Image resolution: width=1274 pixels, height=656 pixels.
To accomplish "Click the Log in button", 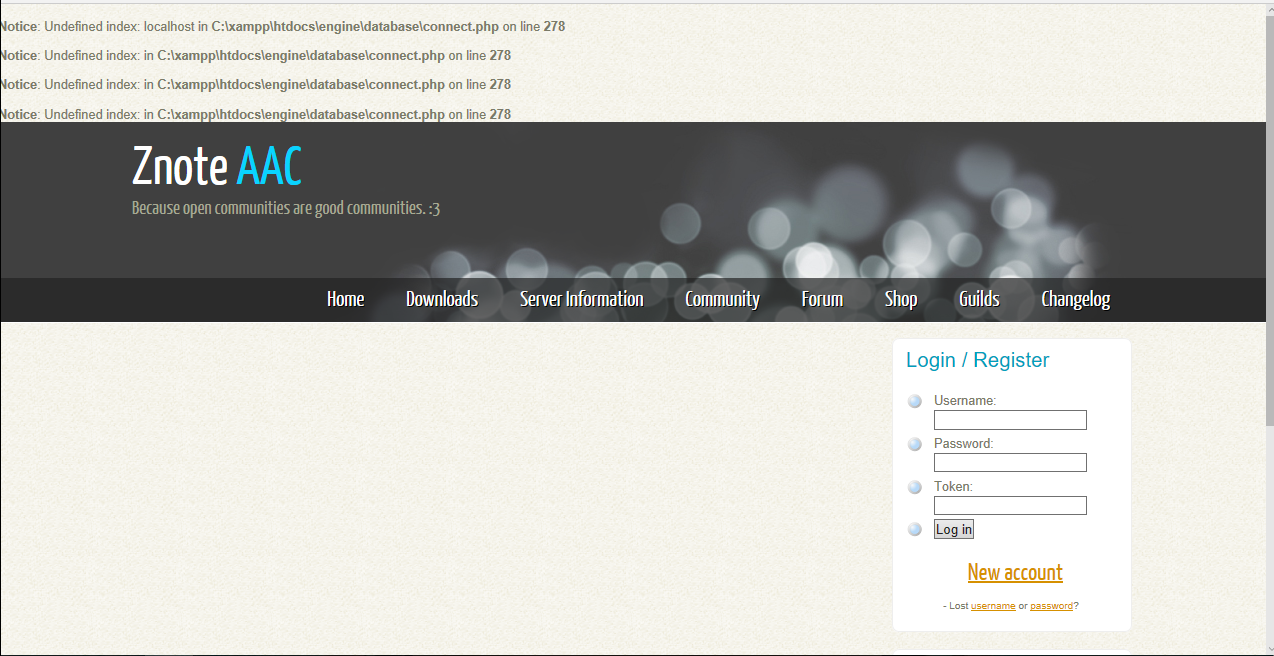I will 954,529.
